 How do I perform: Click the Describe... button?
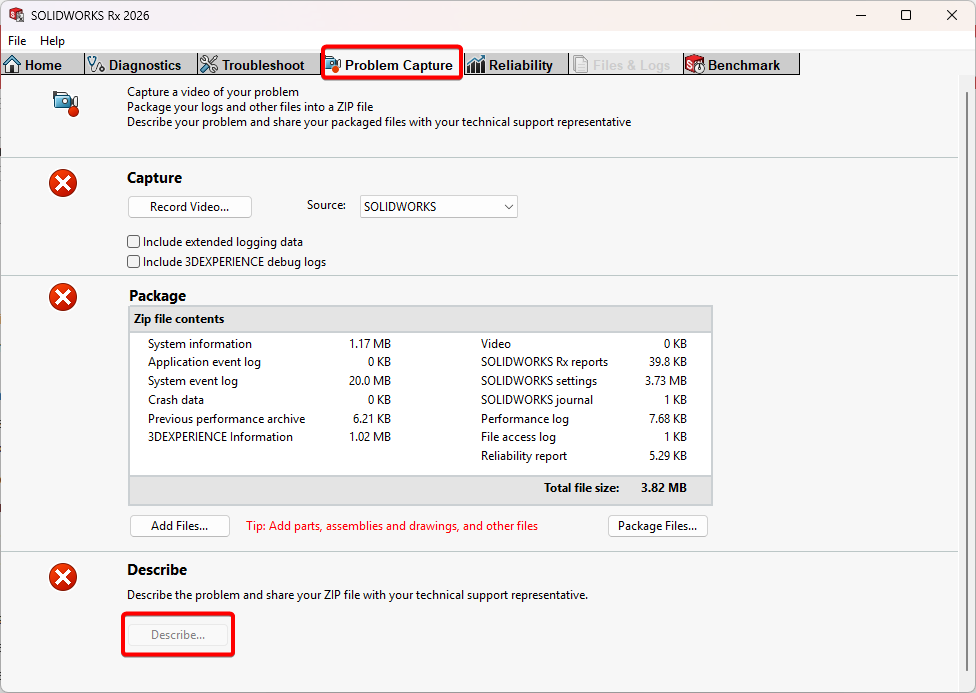click(x=178, y=635)
